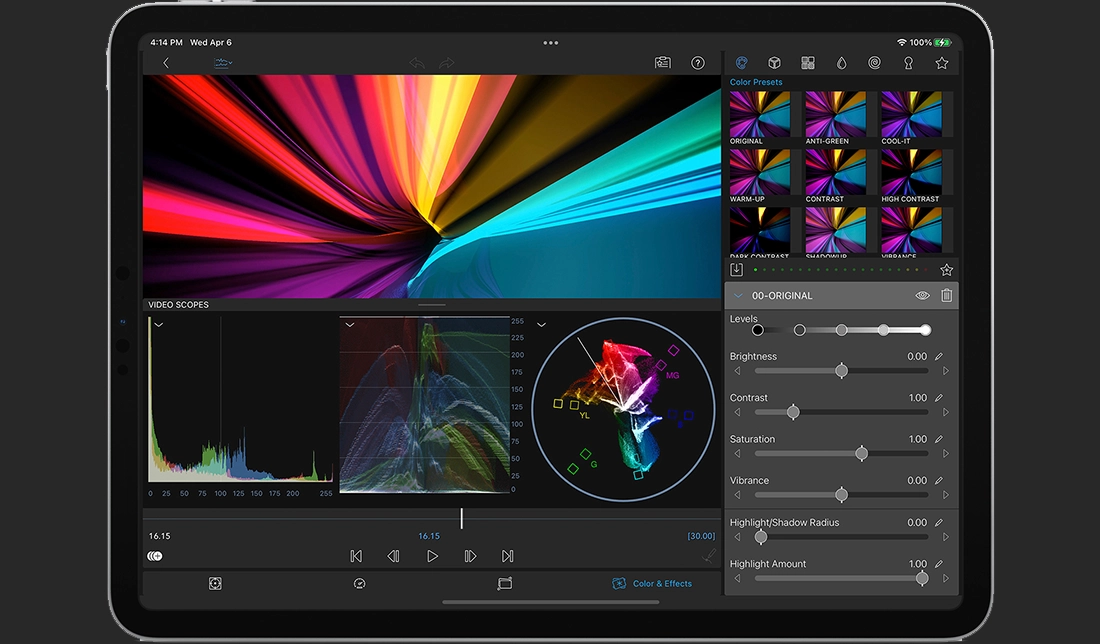Click the Saturation slider handle
1100x644 pixels.
pos(862,454)
